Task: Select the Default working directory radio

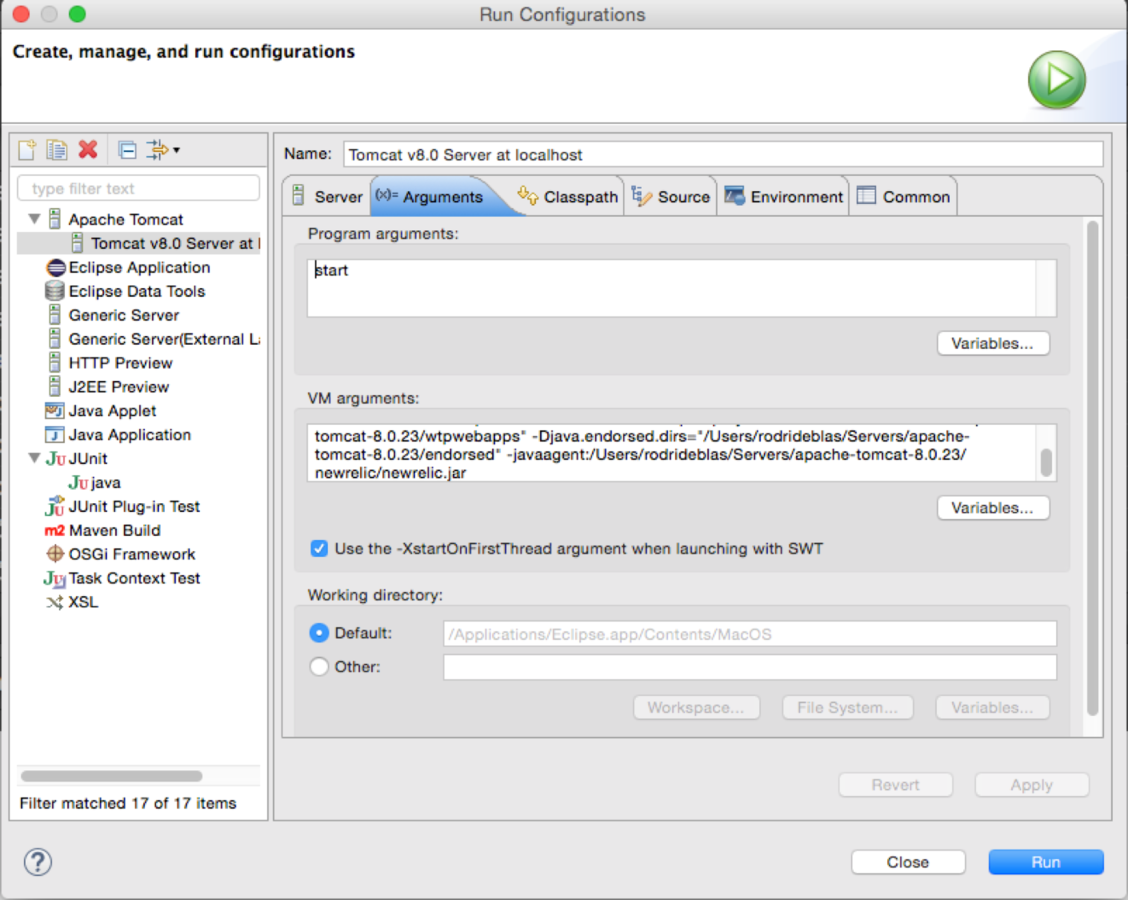Action: click(319, 633)
